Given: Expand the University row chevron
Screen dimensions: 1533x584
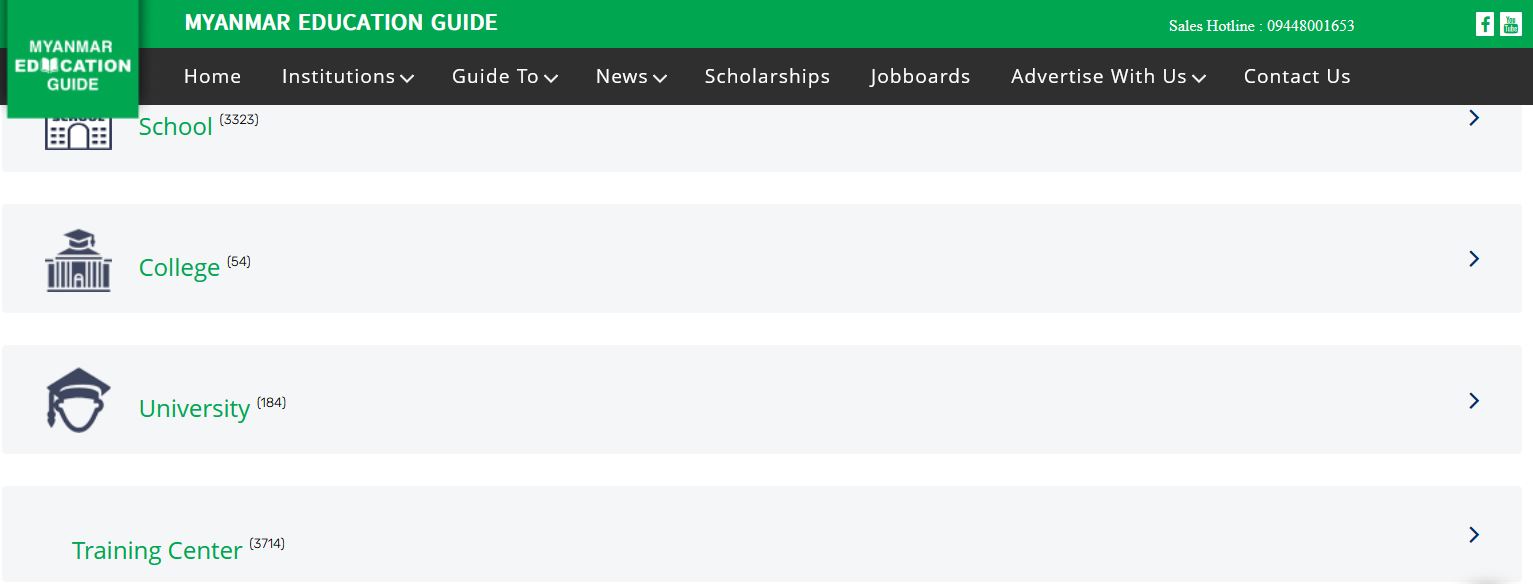Looking at the screenshot, I should tap(1473, 401).
